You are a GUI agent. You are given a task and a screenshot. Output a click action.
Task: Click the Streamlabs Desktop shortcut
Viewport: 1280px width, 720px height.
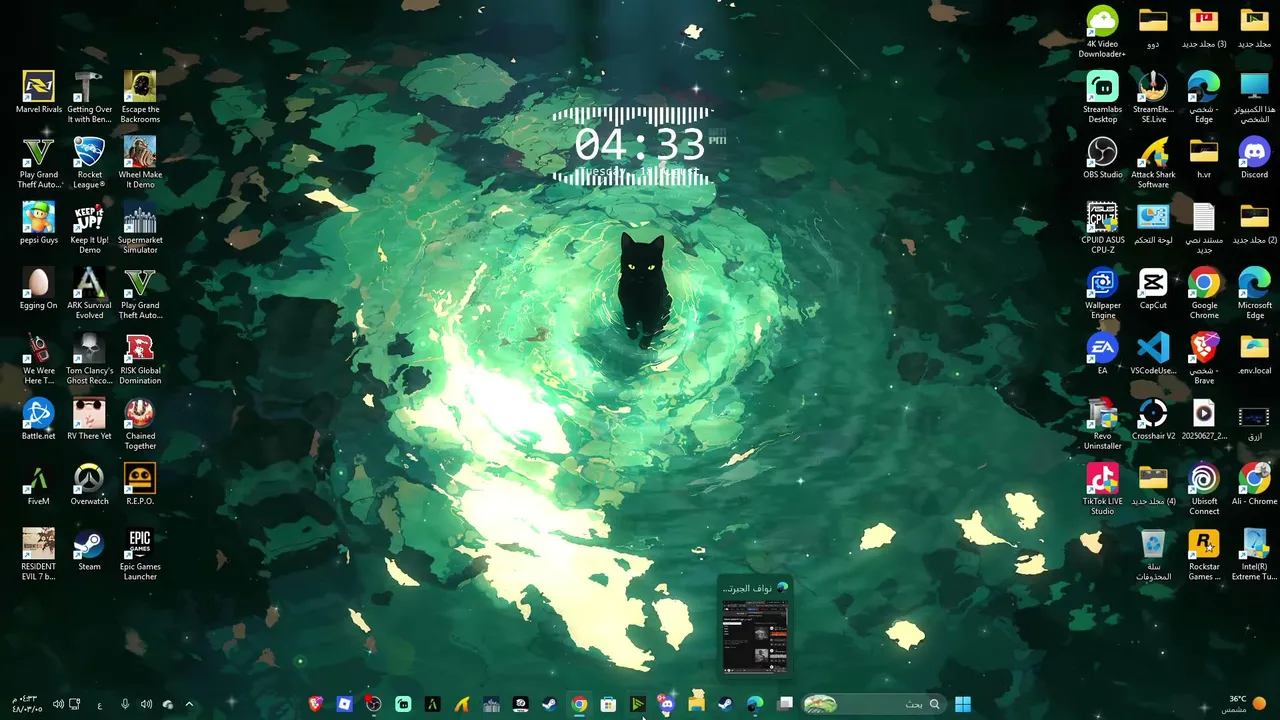(1102, 97)
